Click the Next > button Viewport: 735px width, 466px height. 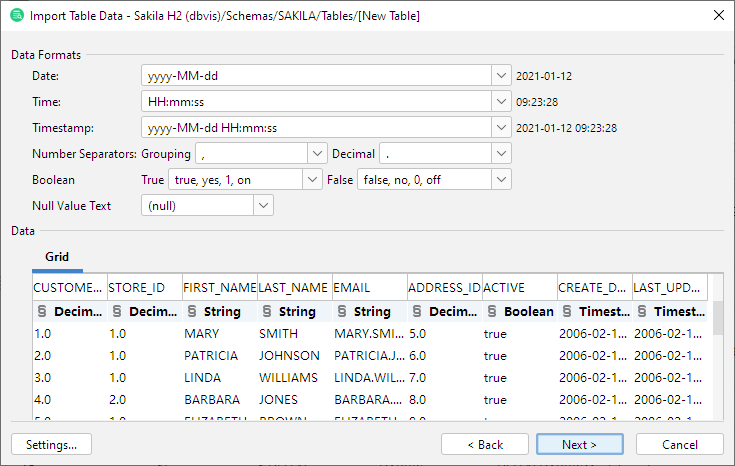tap(579, 444)
